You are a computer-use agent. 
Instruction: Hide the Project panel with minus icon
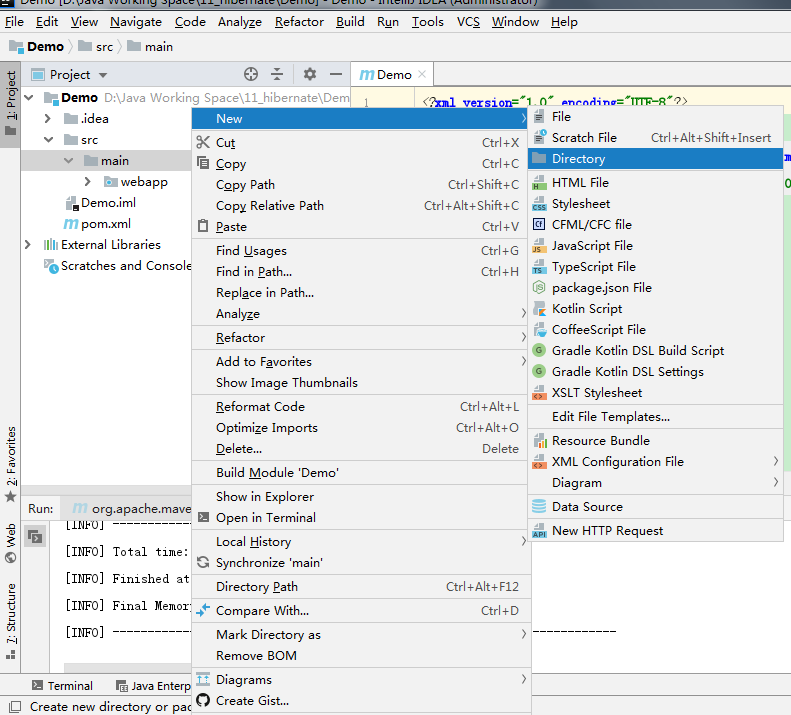click(x=336, y=74)
